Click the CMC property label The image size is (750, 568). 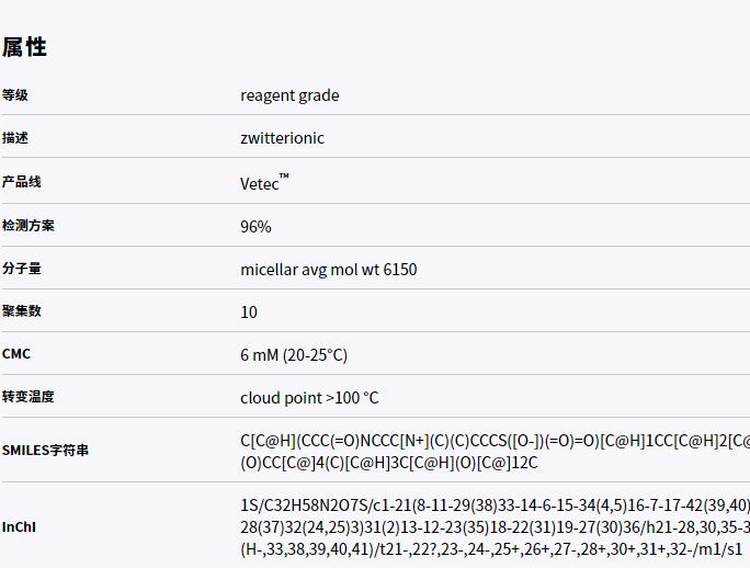pyautogui.click(x=16, y=354)
